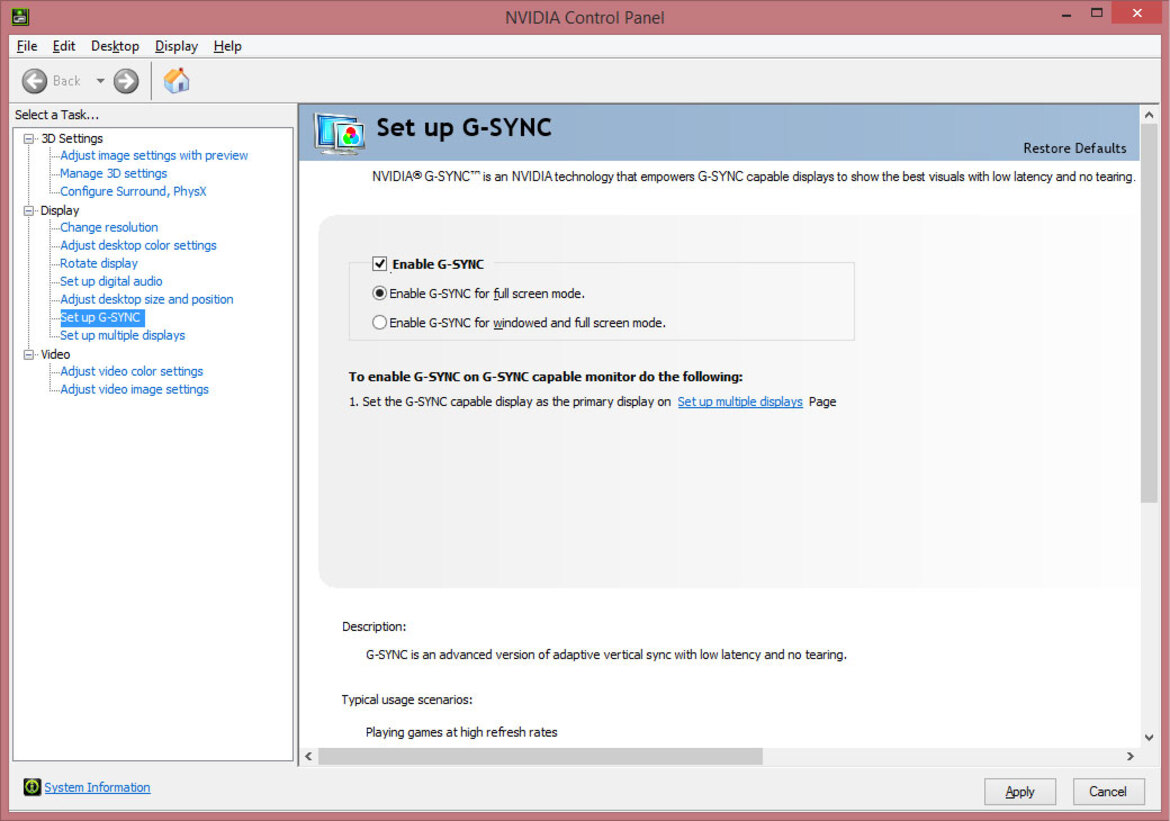
Task: Open the Desktop menu
Action: [x=115, y=46]
